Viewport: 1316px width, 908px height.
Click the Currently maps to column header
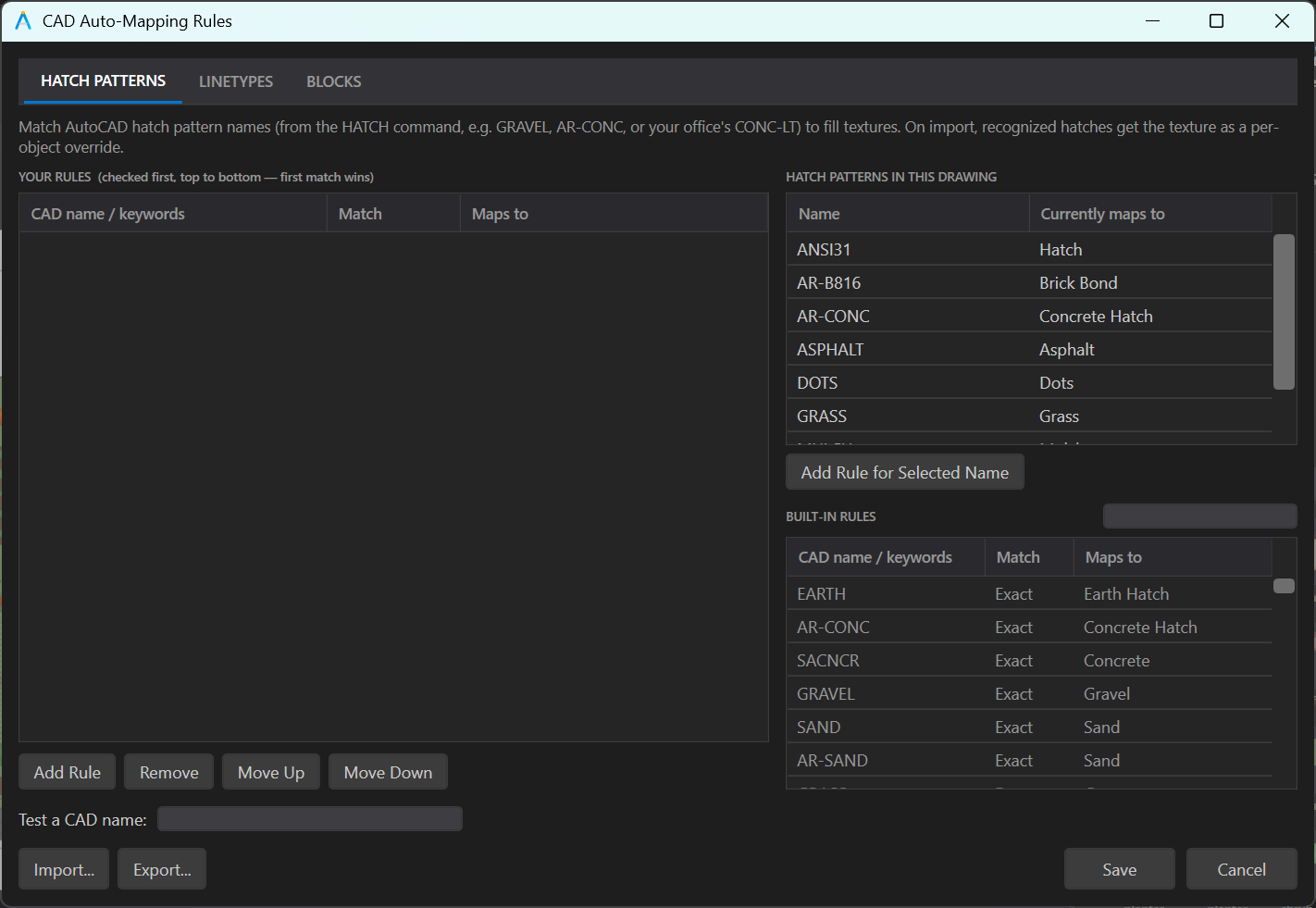[1150, 213]
